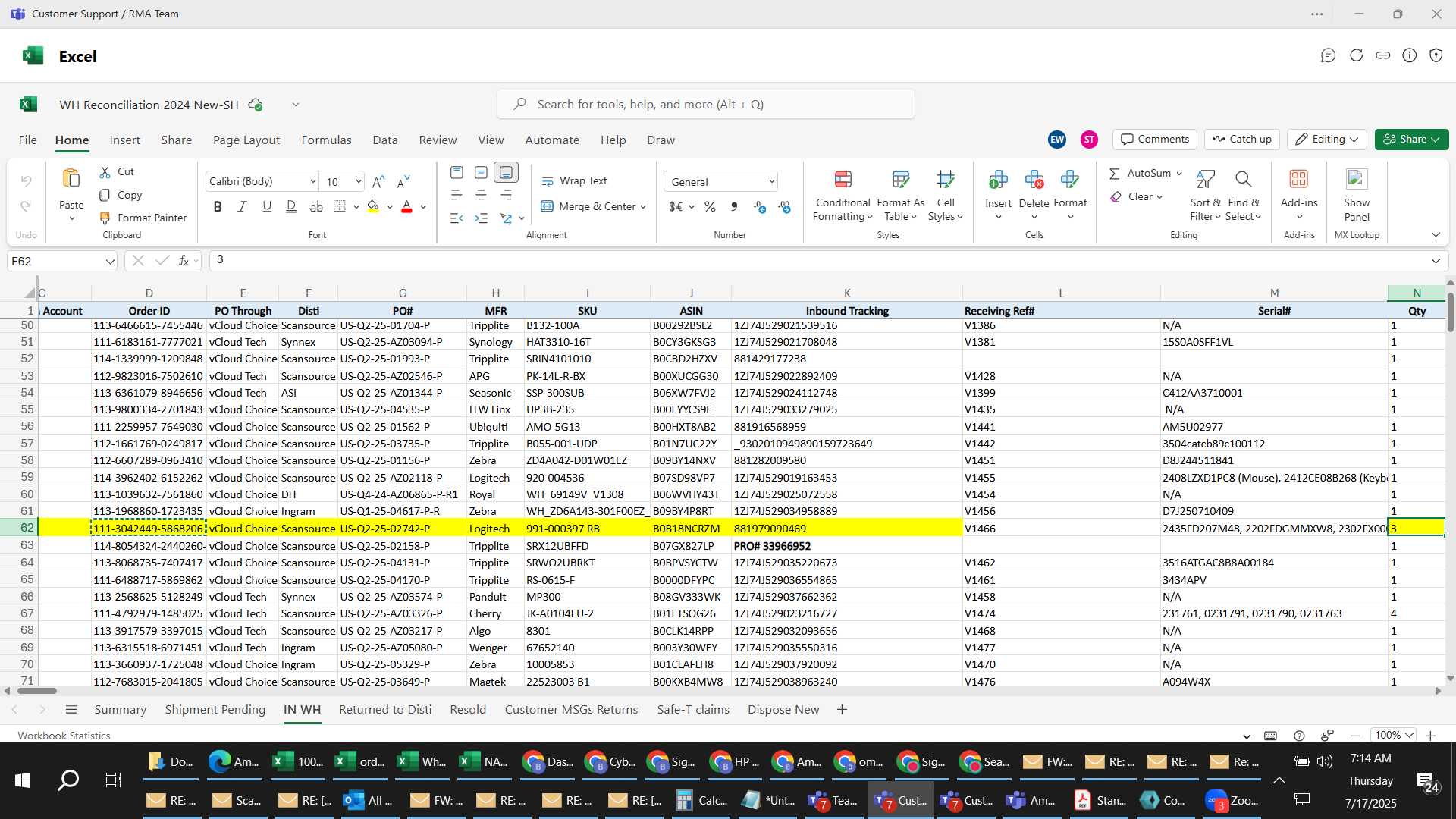This screenshot has width=1456, height=819.
Task: Click the Catch up button
Action: pyautogui.click(x=1241, y=140)
